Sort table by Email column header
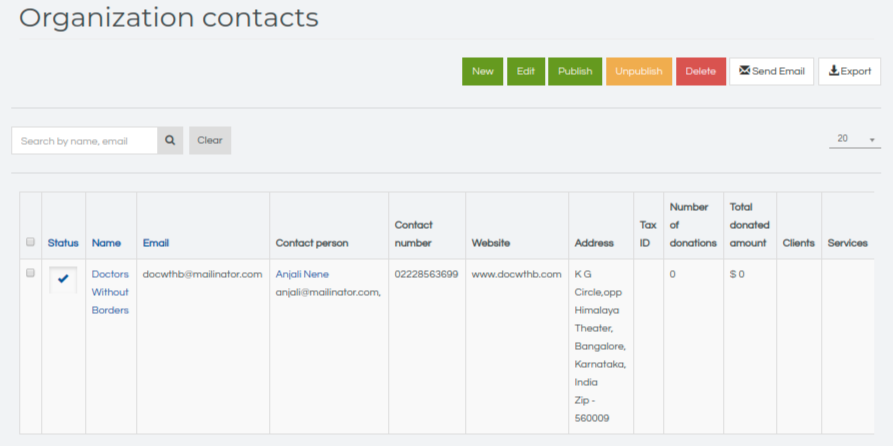Viewport: 893px width, 446px height. pos(156,243)
